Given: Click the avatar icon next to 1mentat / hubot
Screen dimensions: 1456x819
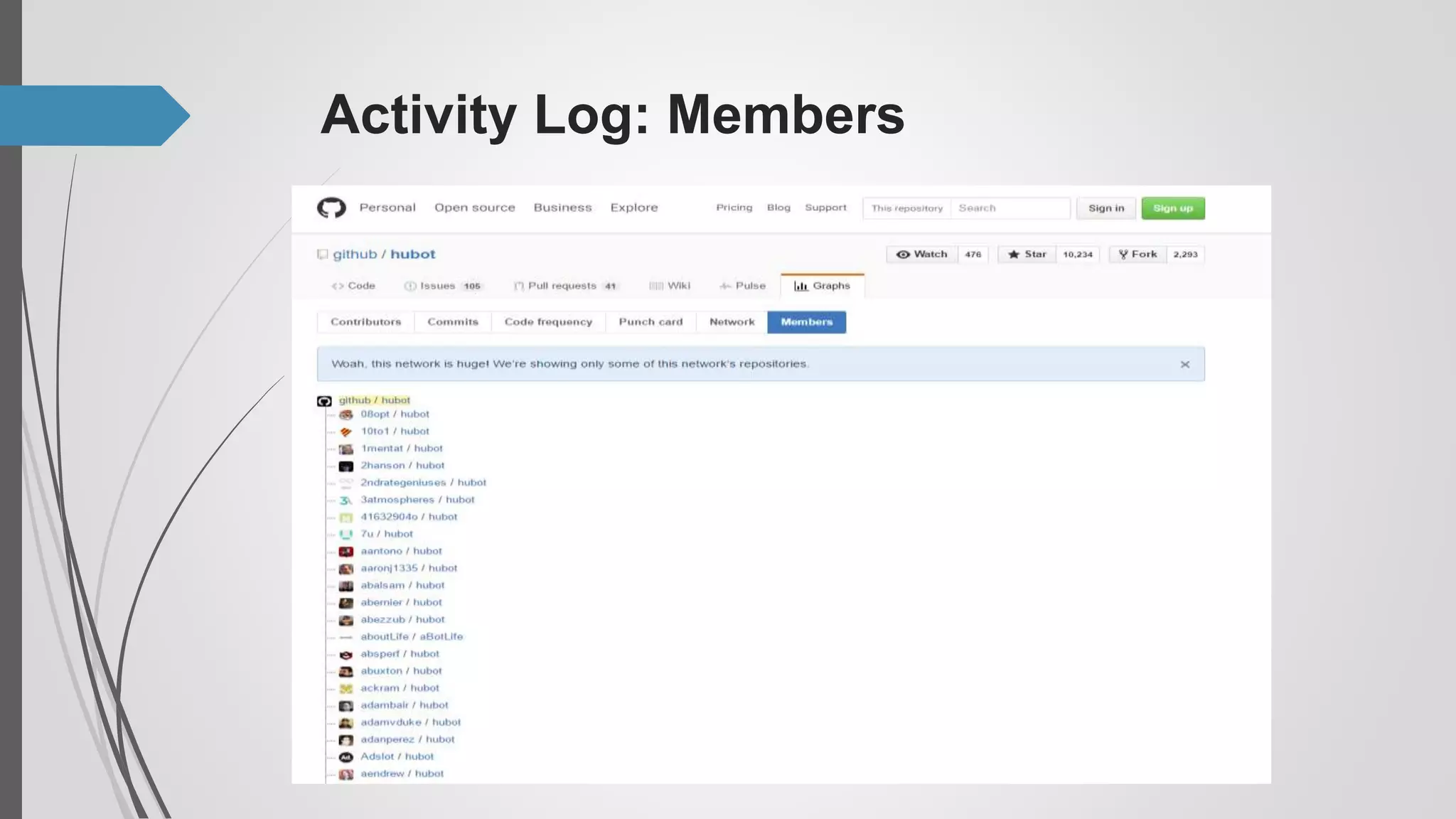Looking at the screenshot, I should coord(346,449).
